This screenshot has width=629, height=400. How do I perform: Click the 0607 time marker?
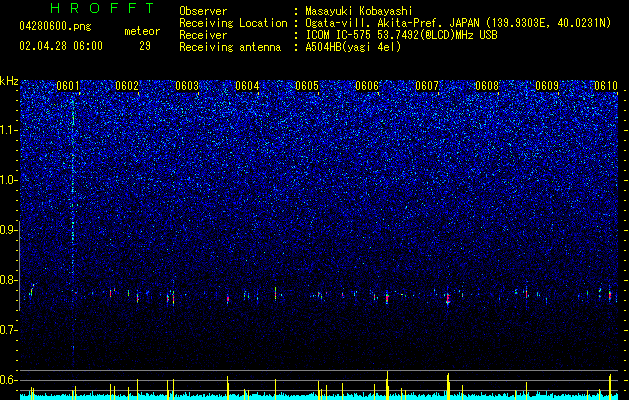(x=427, y=86)
